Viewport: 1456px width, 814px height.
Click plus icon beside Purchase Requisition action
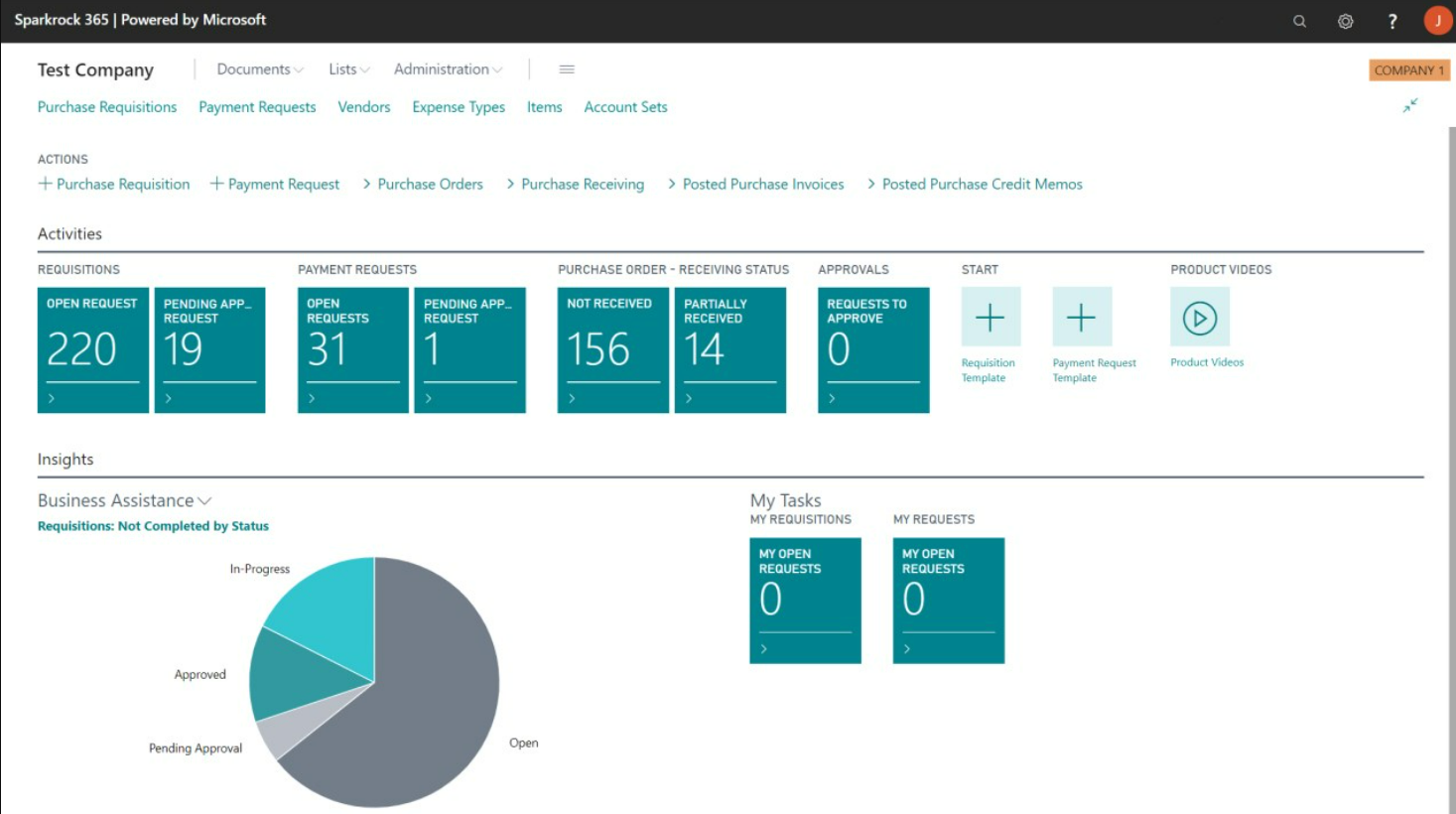45,184
